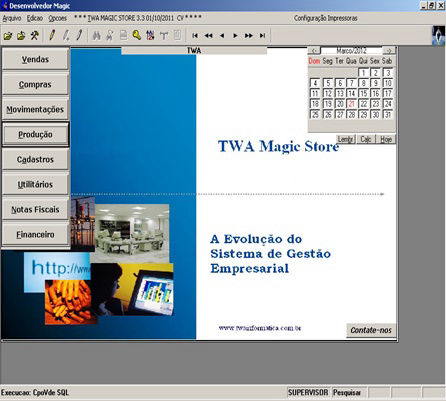Viewport: 446px width, 401px height.
Task: Click the gray pencil icon in toolbar
Action: [x=66, y=35]
